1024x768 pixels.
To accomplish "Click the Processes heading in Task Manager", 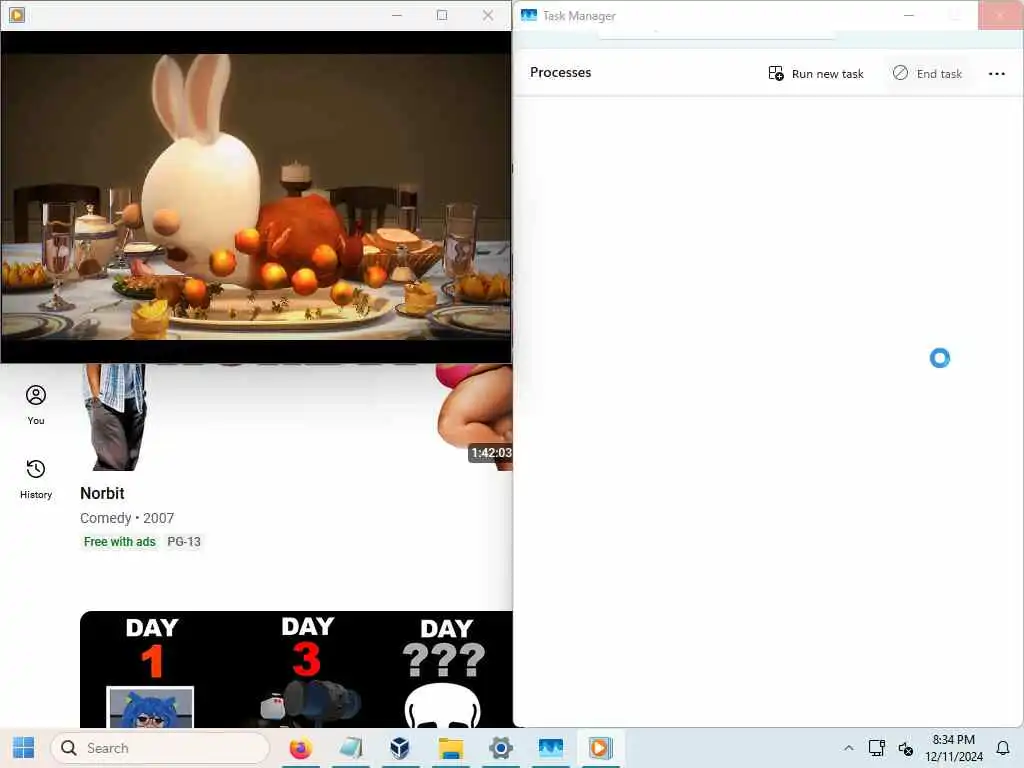I will pos(560,72).
